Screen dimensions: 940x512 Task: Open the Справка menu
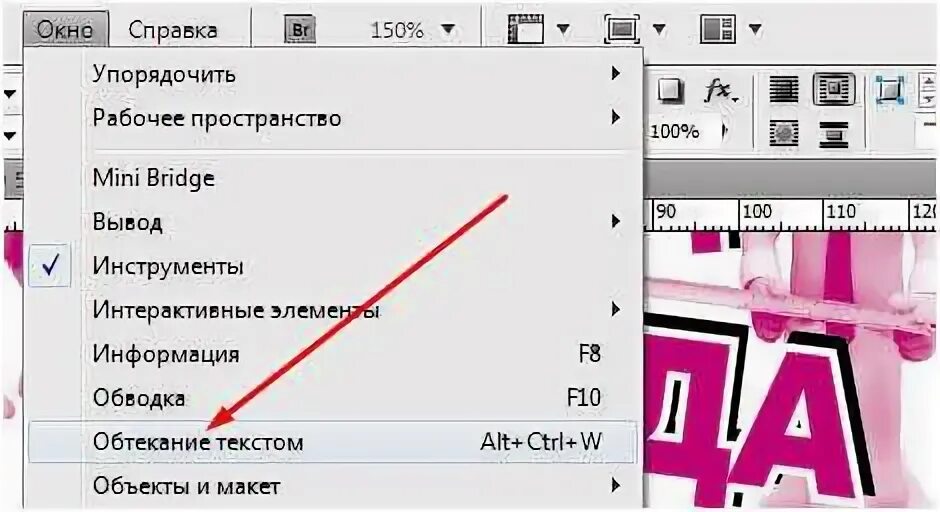point(173,30)
